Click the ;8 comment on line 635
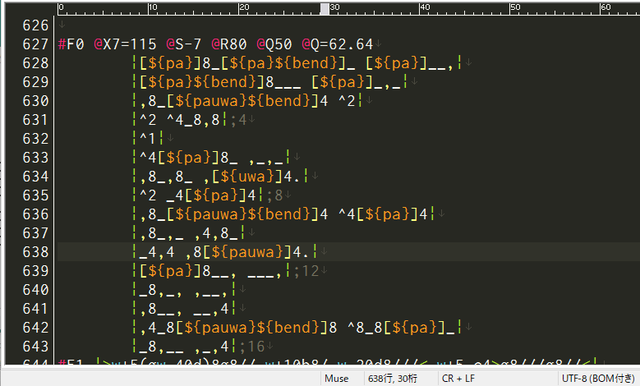 tap(274, 195)
